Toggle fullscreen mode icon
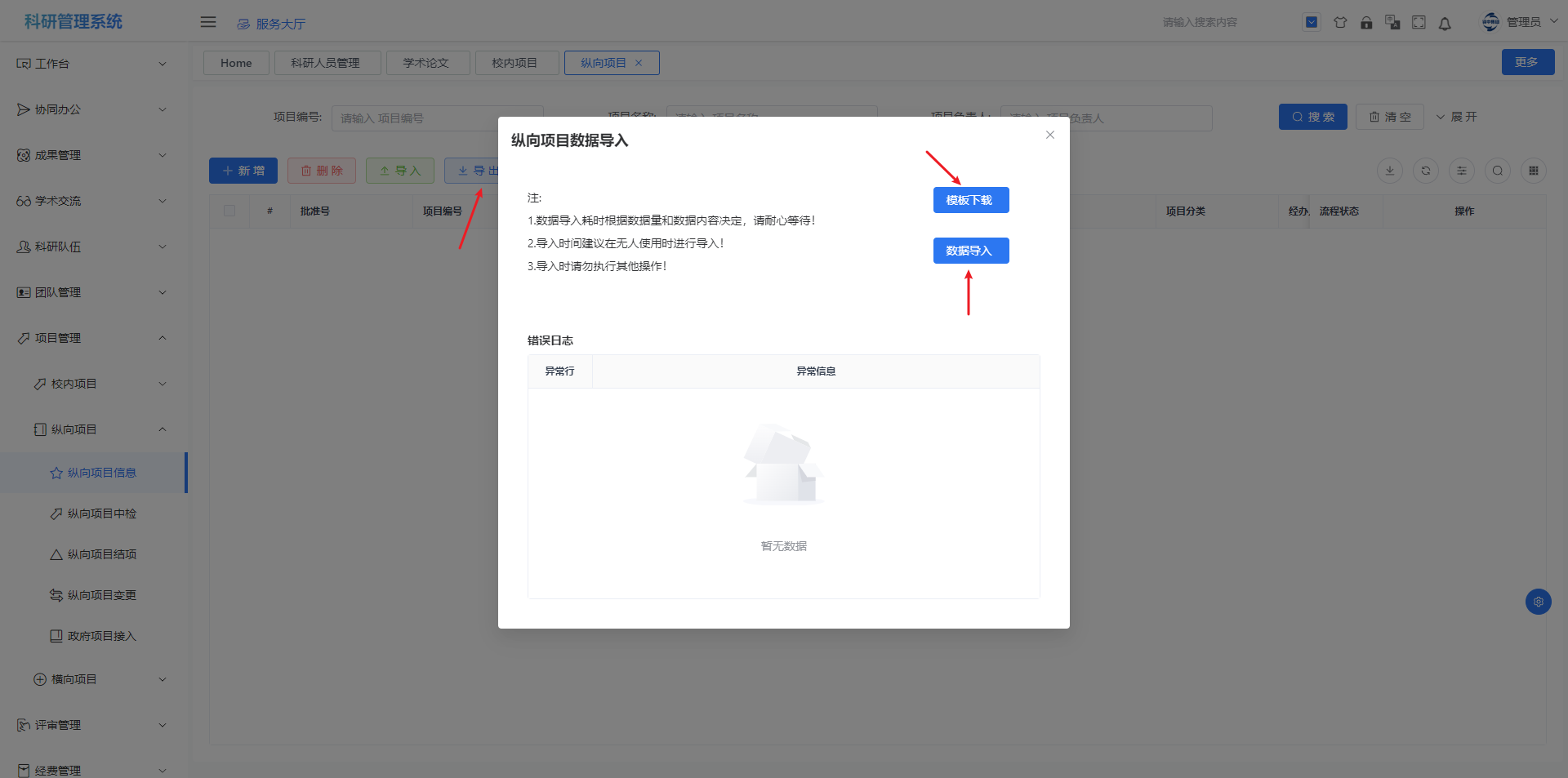The width and height of the screenshot is (1568, 778). click(1419, 23)
